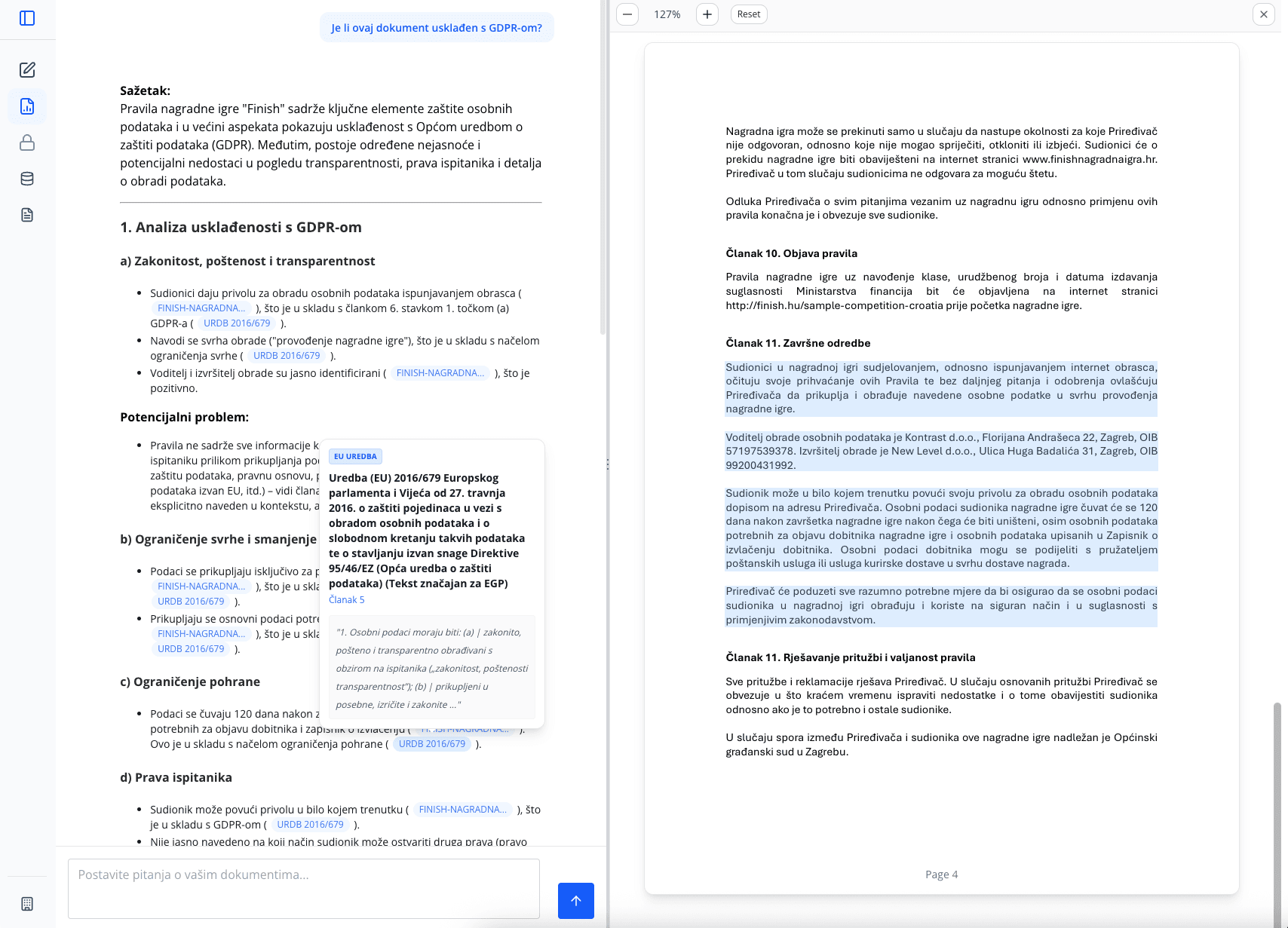The image size is (1288, 928).
Task: Select the lock privacy icon in sidebar
Action: tap(27, 142)
